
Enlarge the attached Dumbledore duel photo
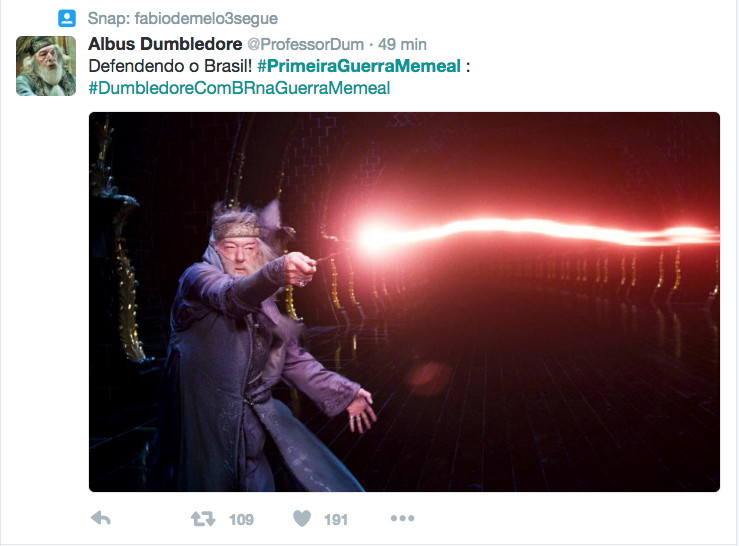404,302
